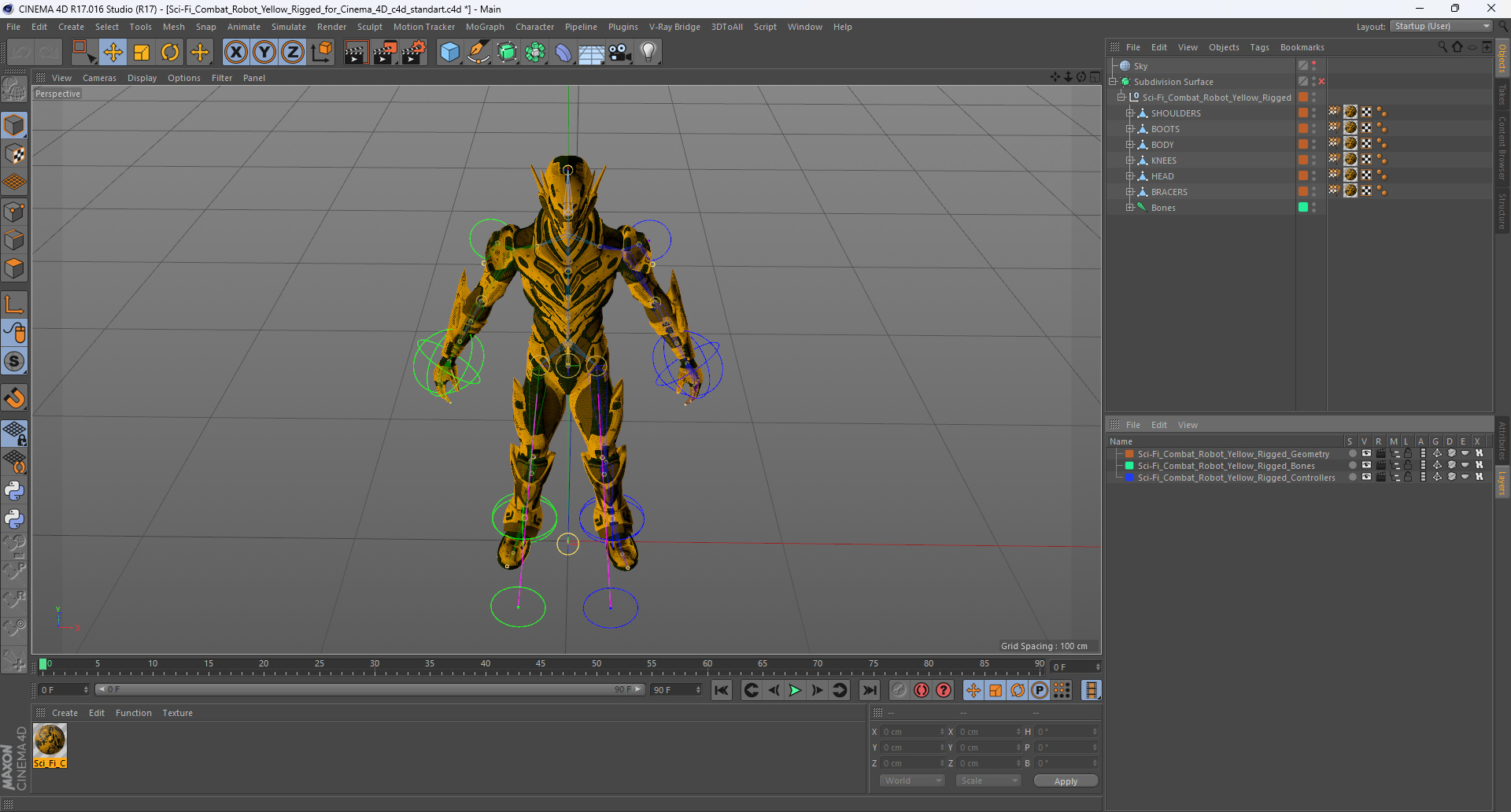The image size is (1511, 812).
Task: Select the Rotate tool
Action: [170, 52]
